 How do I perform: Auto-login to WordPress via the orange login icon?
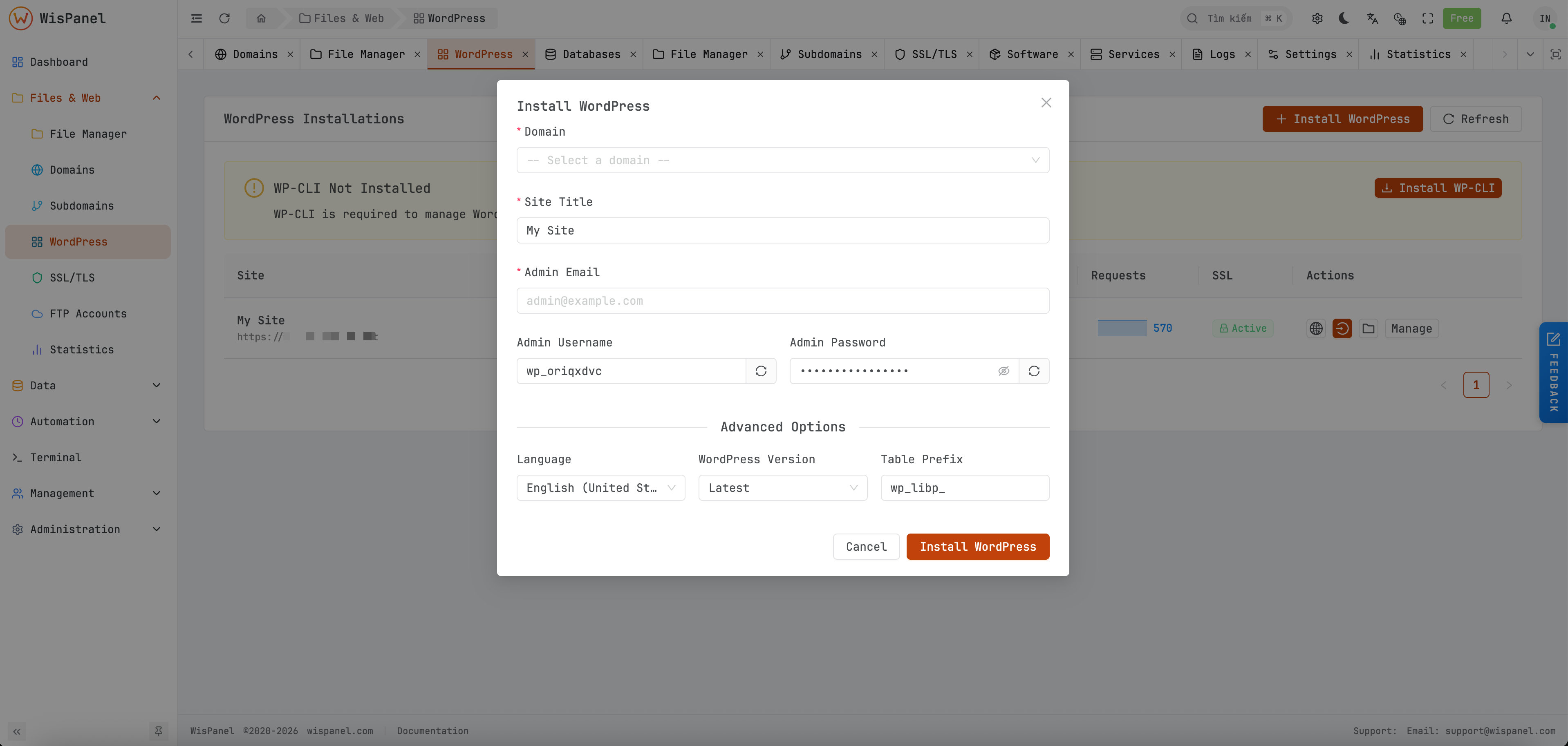1342,328
